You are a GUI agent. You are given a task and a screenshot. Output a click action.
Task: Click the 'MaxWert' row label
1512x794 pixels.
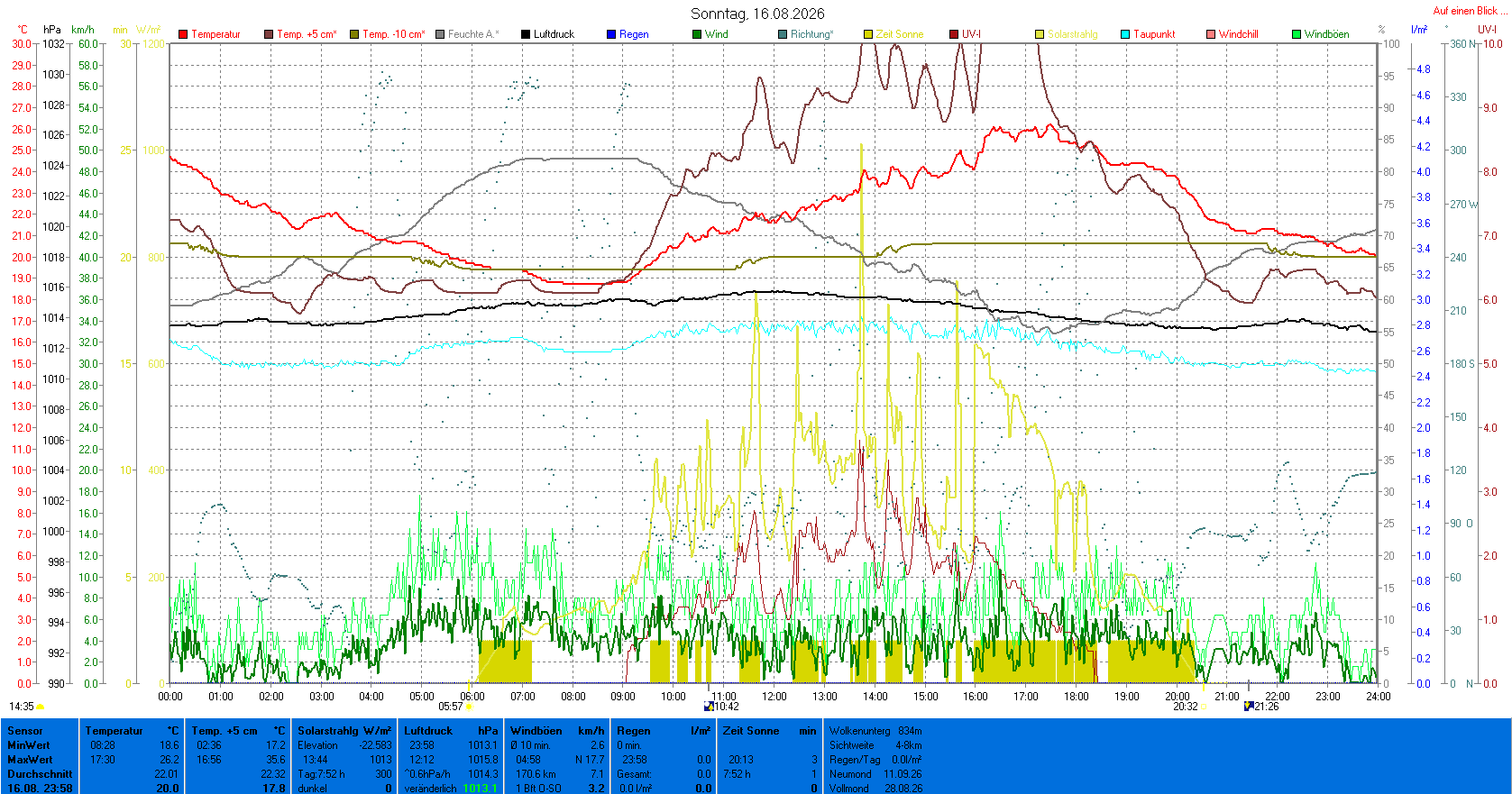30,760
